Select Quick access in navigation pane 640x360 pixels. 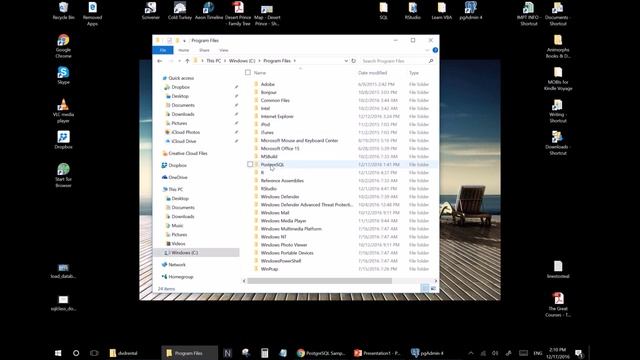181,78
